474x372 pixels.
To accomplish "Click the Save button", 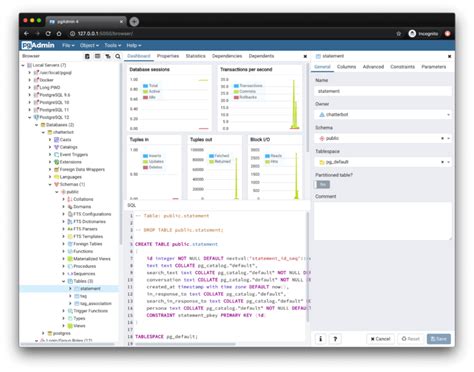I will [x=439, y=339].
